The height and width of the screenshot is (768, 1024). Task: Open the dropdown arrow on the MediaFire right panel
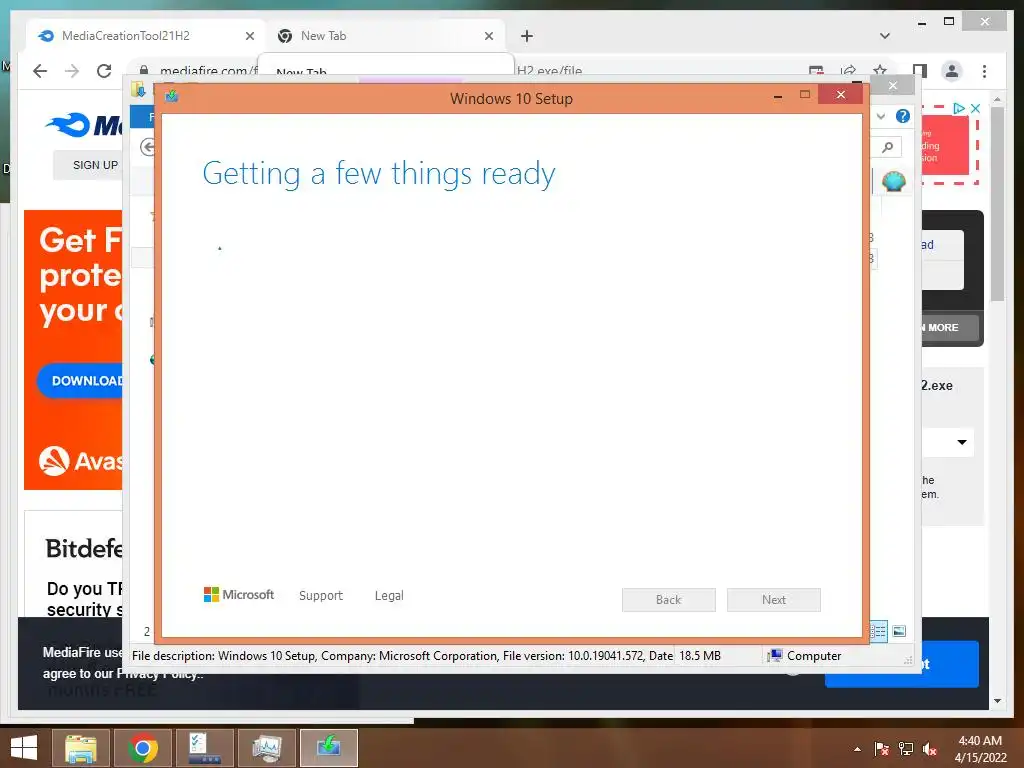[x=962, y=442]
